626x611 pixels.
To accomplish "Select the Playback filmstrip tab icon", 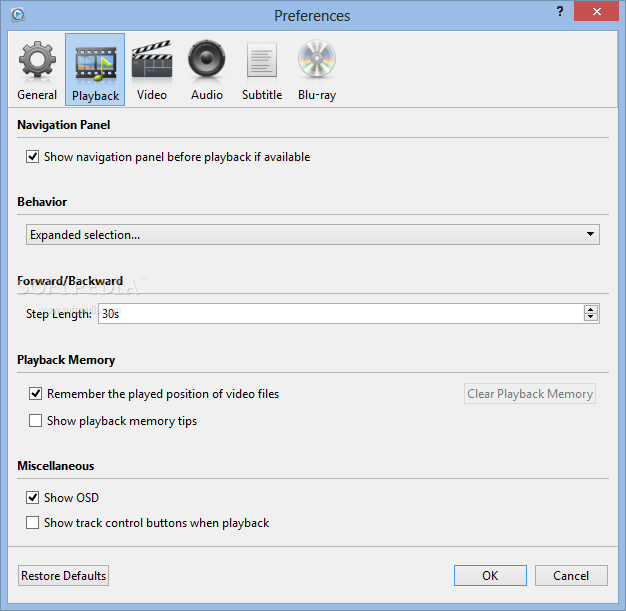I will (x=95, y=69).
